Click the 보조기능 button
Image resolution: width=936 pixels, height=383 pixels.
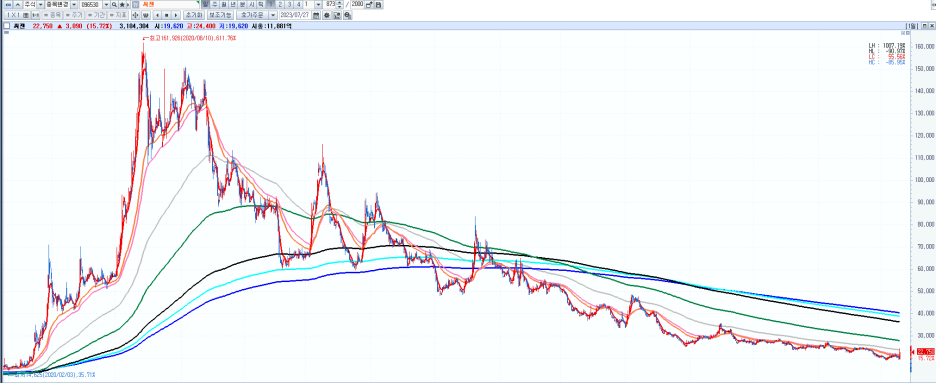click(220, 15)
